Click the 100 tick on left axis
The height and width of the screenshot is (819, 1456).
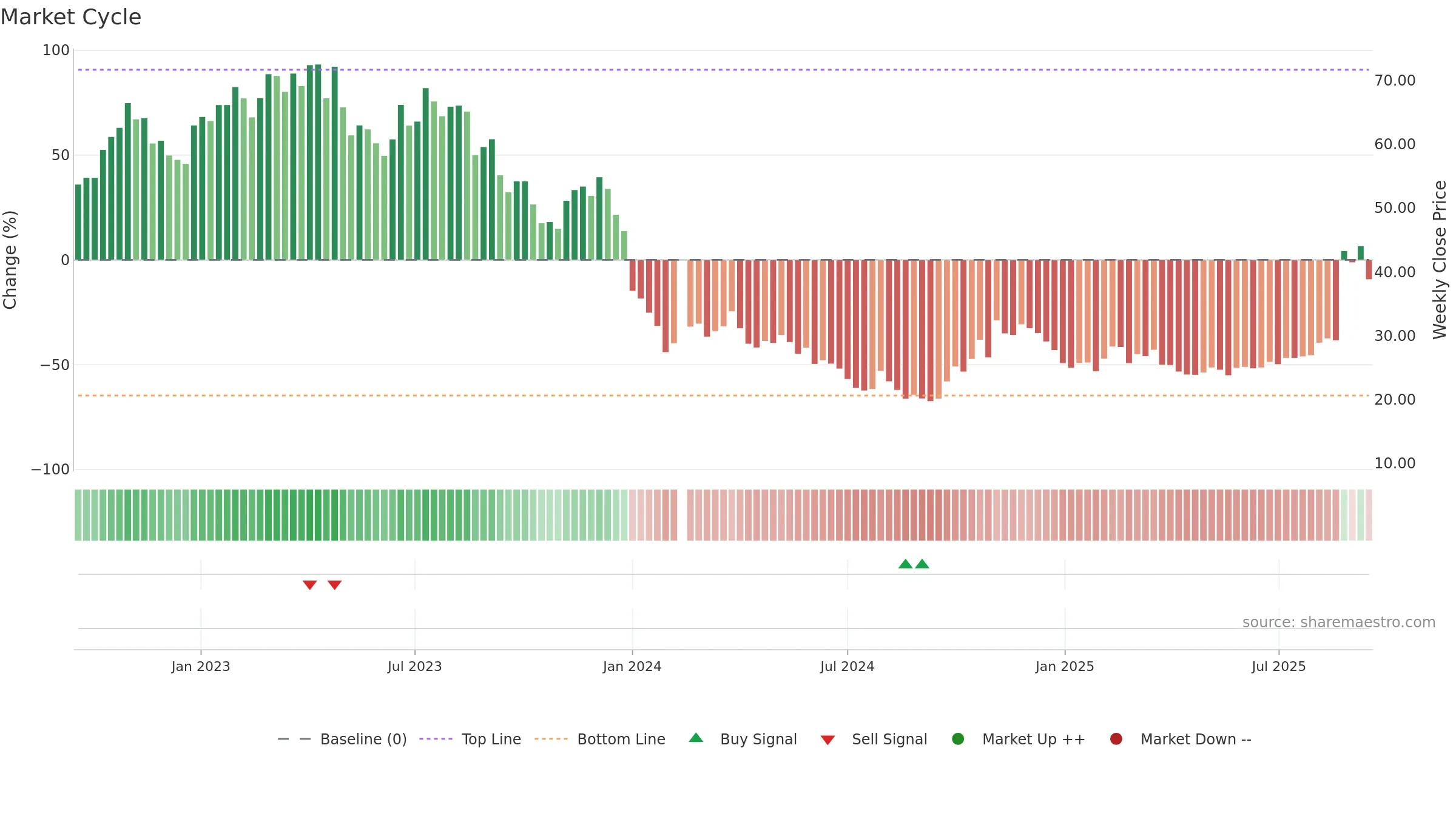pyautogui.click(x=56, y=50)
